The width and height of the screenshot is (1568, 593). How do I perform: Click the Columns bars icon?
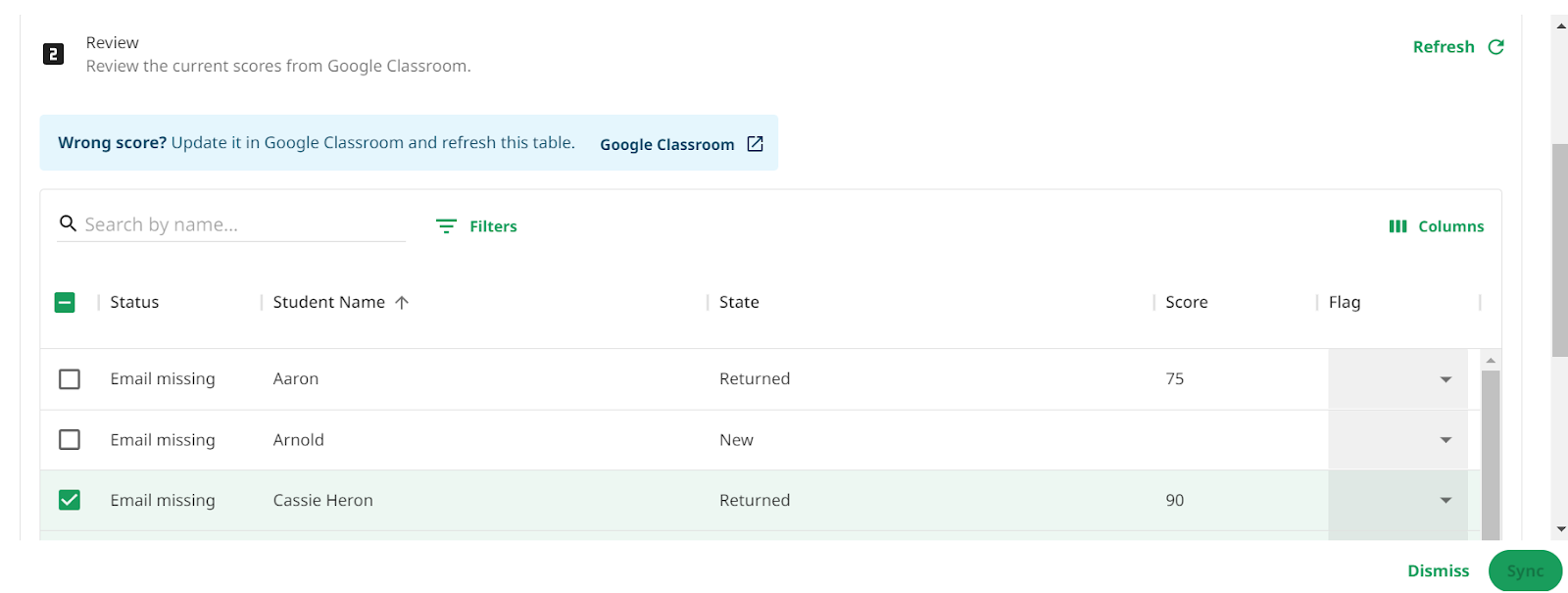1397,226
